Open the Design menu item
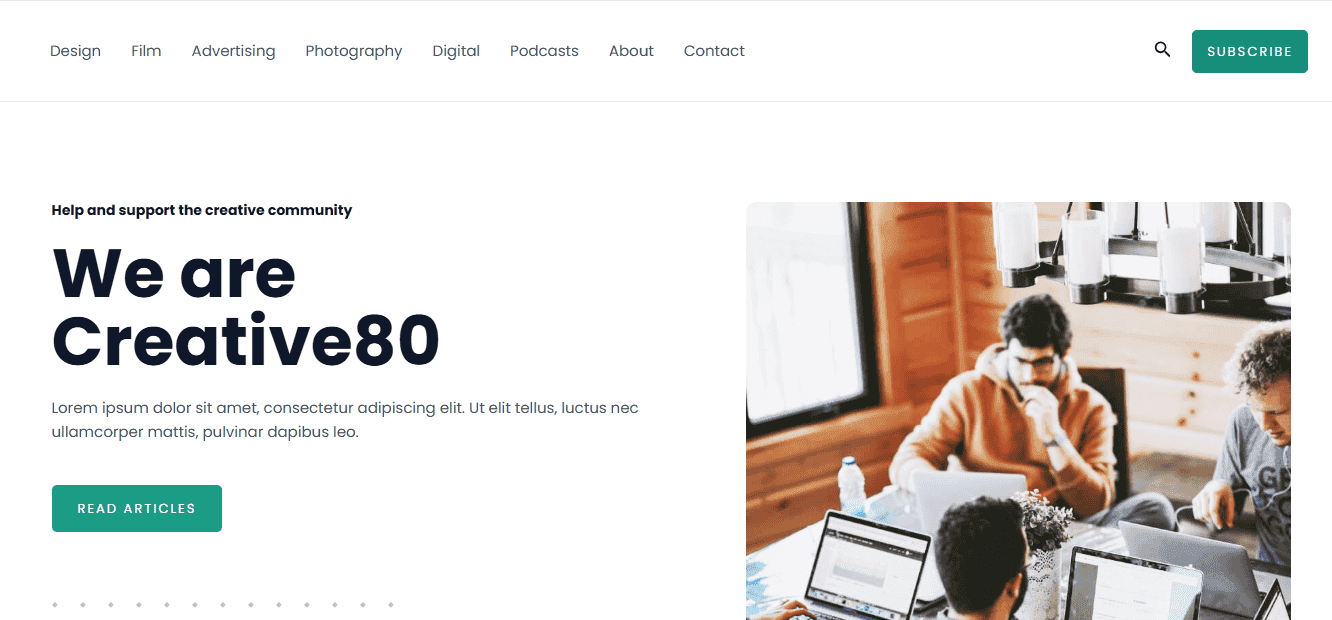Screen dimensions: 1332x620 [75, 51]
